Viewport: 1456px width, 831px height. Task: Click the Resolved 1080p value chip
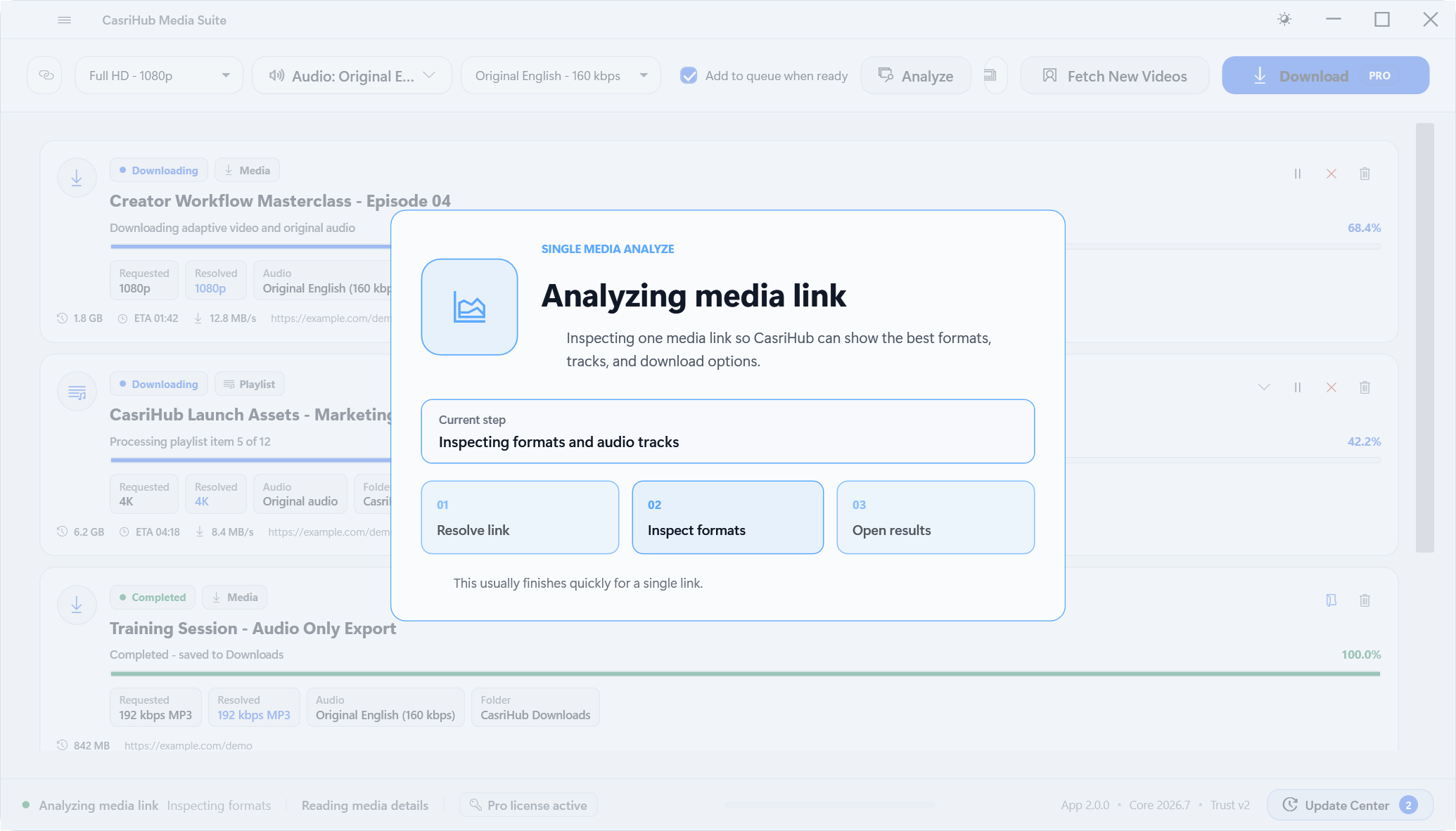click(x=216, y=281)
